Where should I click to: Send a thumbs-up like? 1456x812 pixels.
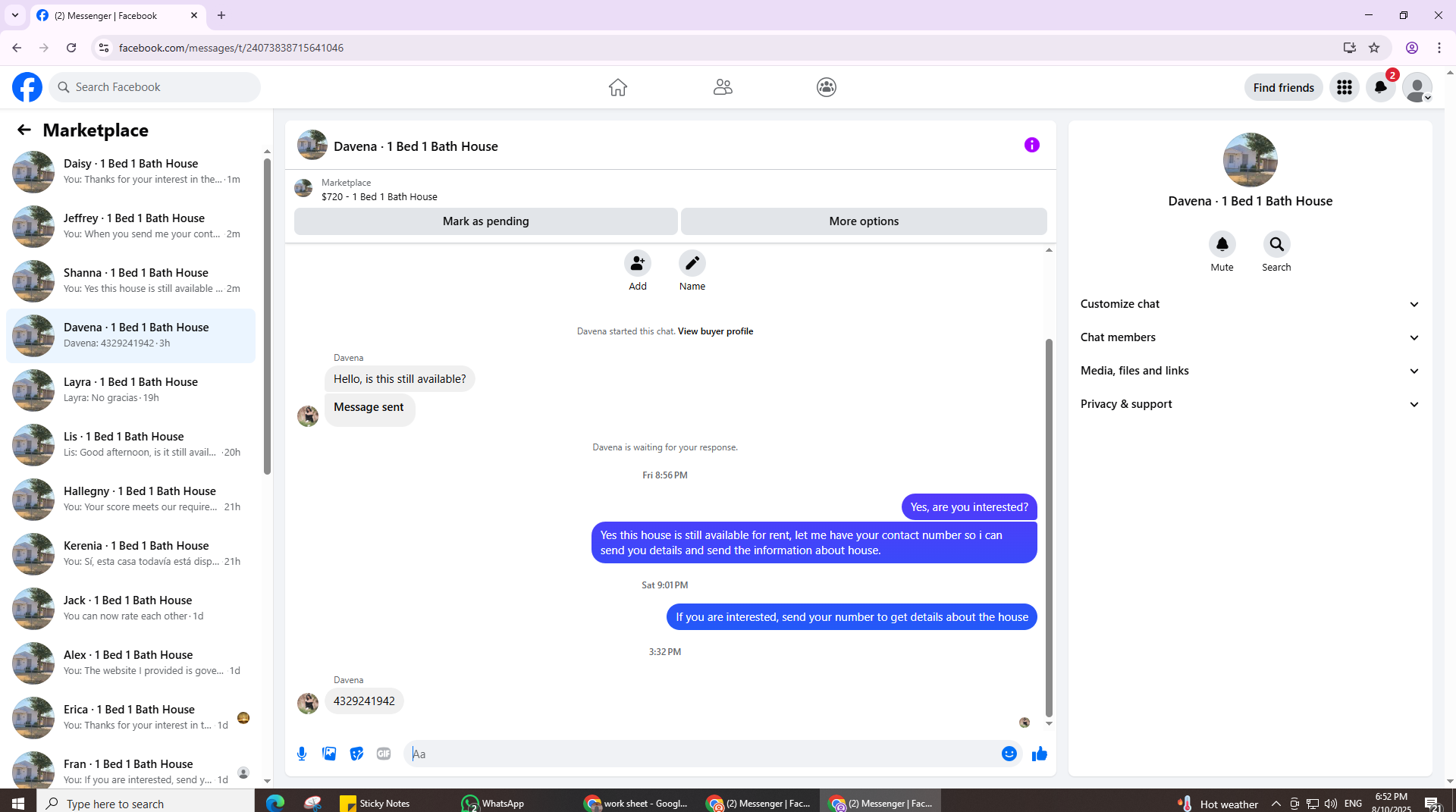1040,754
